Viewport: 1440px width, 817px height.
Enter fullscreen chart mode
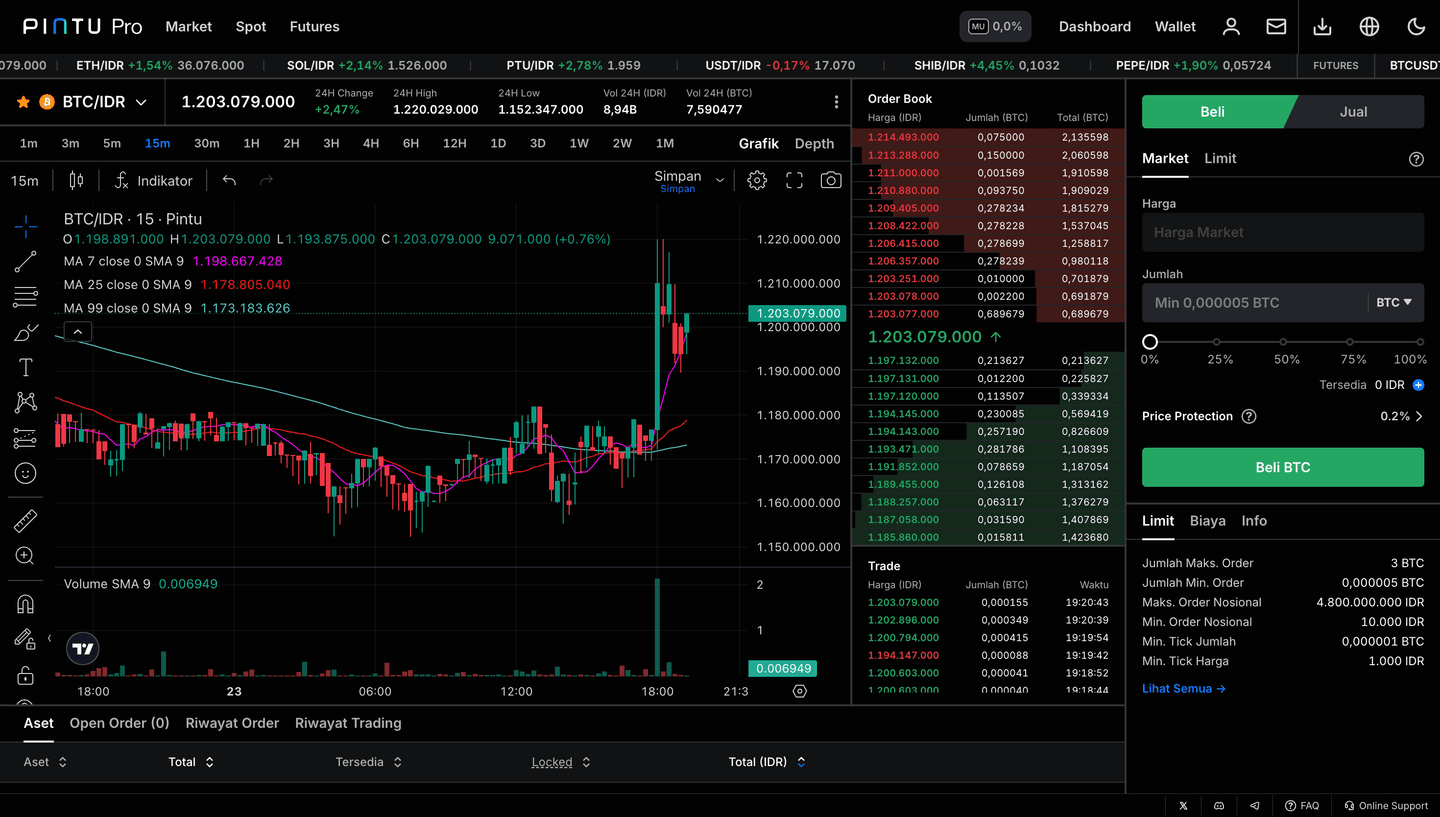click(794, 181)
